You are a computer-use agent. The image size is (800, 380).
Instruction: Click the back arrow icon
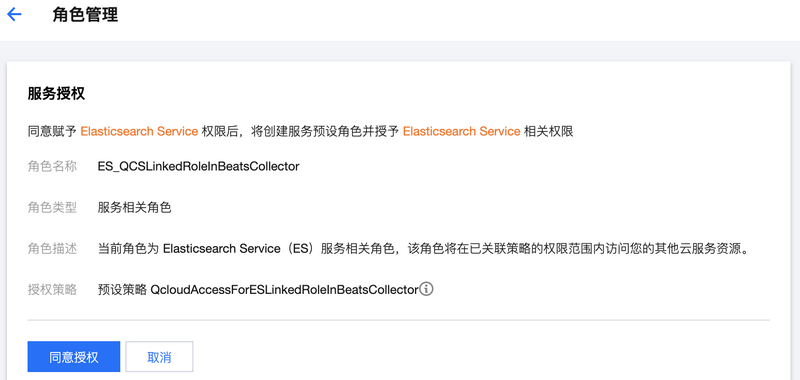point(14,14)
